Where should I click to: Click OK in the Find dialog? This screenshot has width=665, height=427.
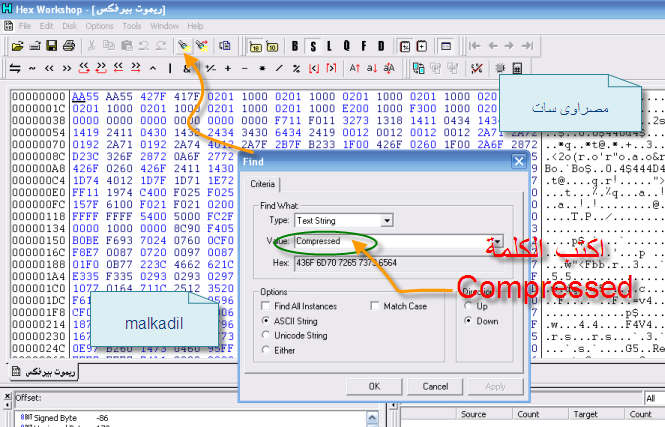[374, 386]
